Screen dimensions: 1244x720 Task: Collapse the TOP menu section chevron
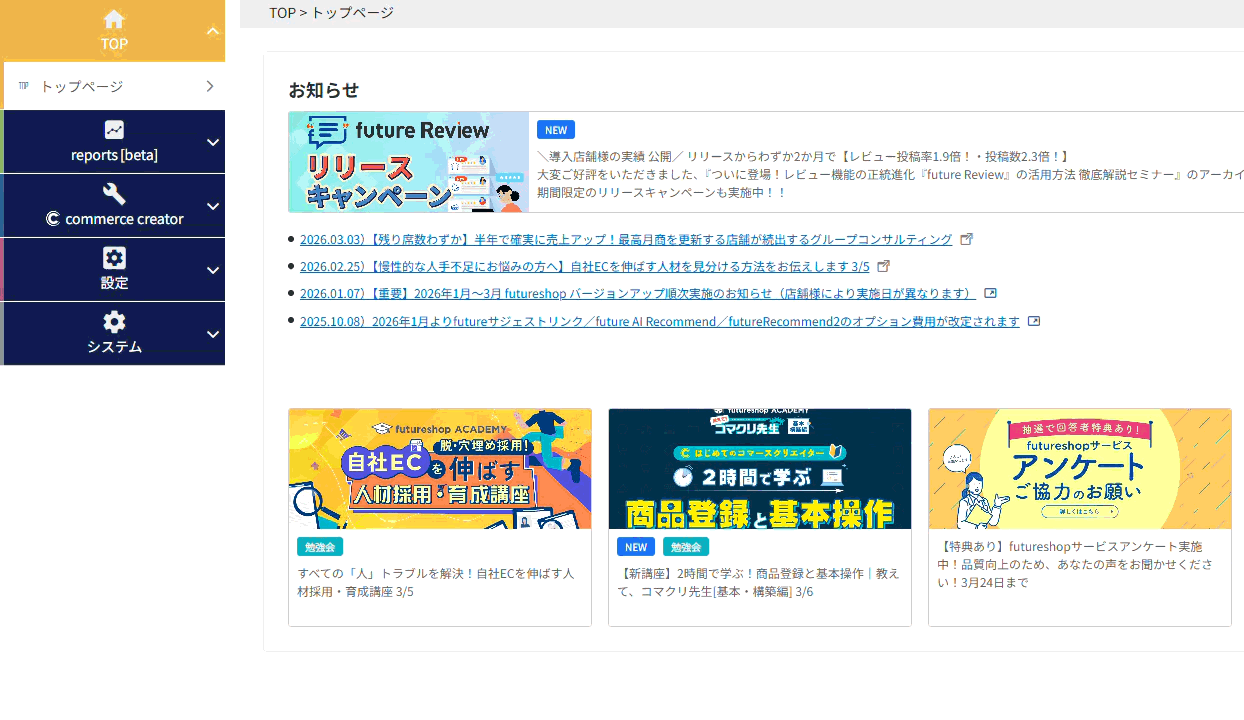pos(212,32)
